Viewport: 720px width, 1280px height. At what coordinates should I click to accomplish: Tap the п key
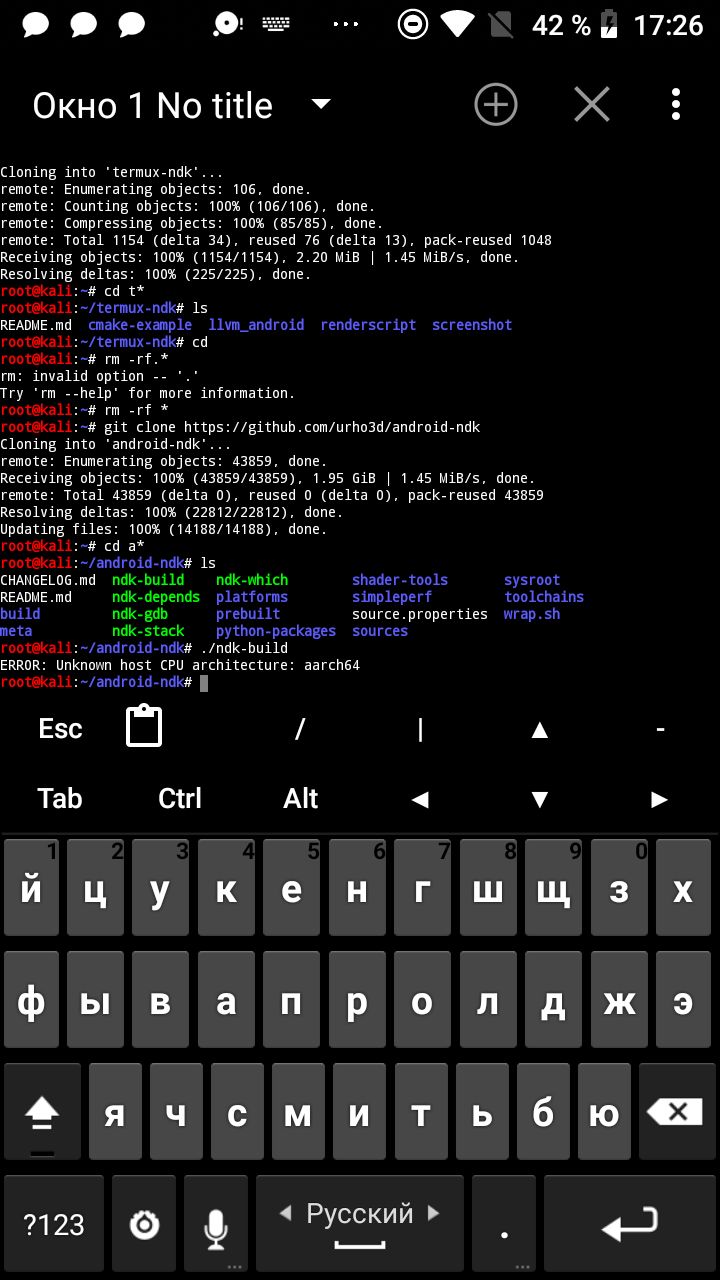tap(291, 999)
